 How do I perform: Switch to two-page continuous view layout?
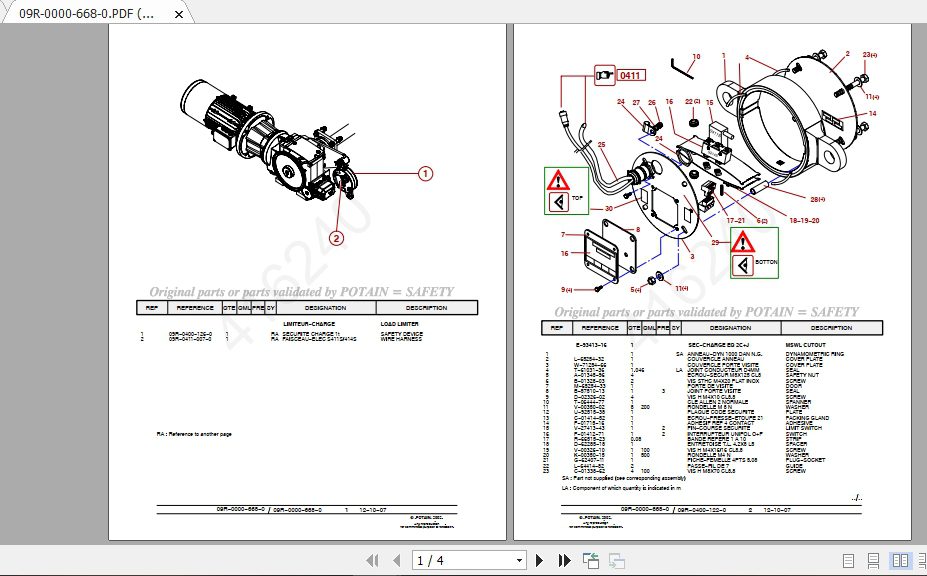[x=922, y=560]
